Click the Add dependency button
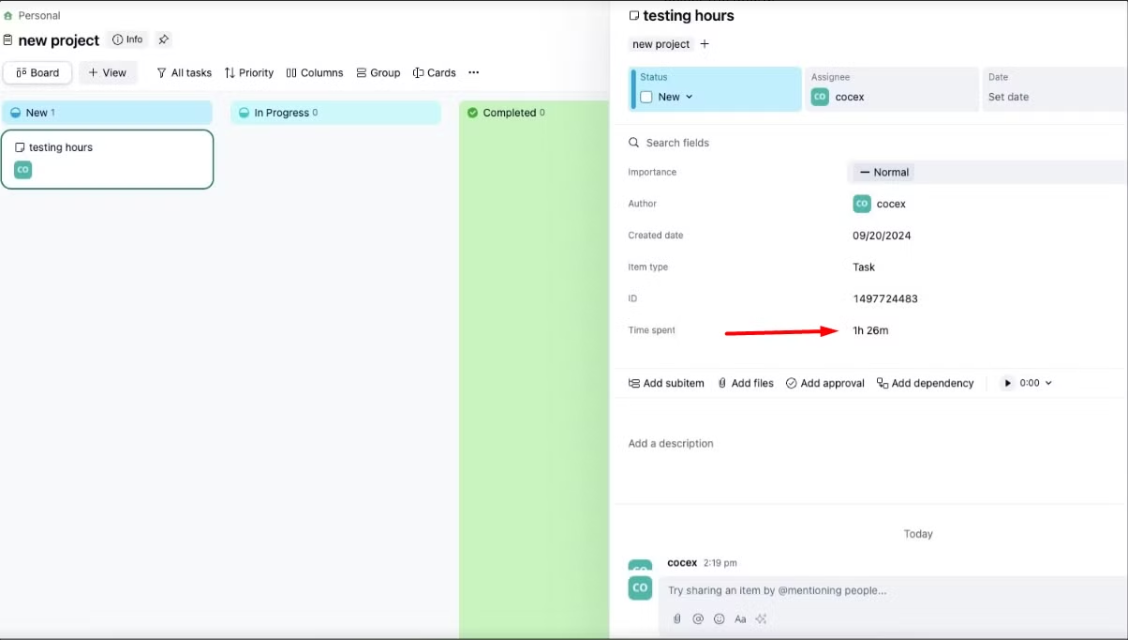Viewport: 1128px width, 640px height. [925, 383]
